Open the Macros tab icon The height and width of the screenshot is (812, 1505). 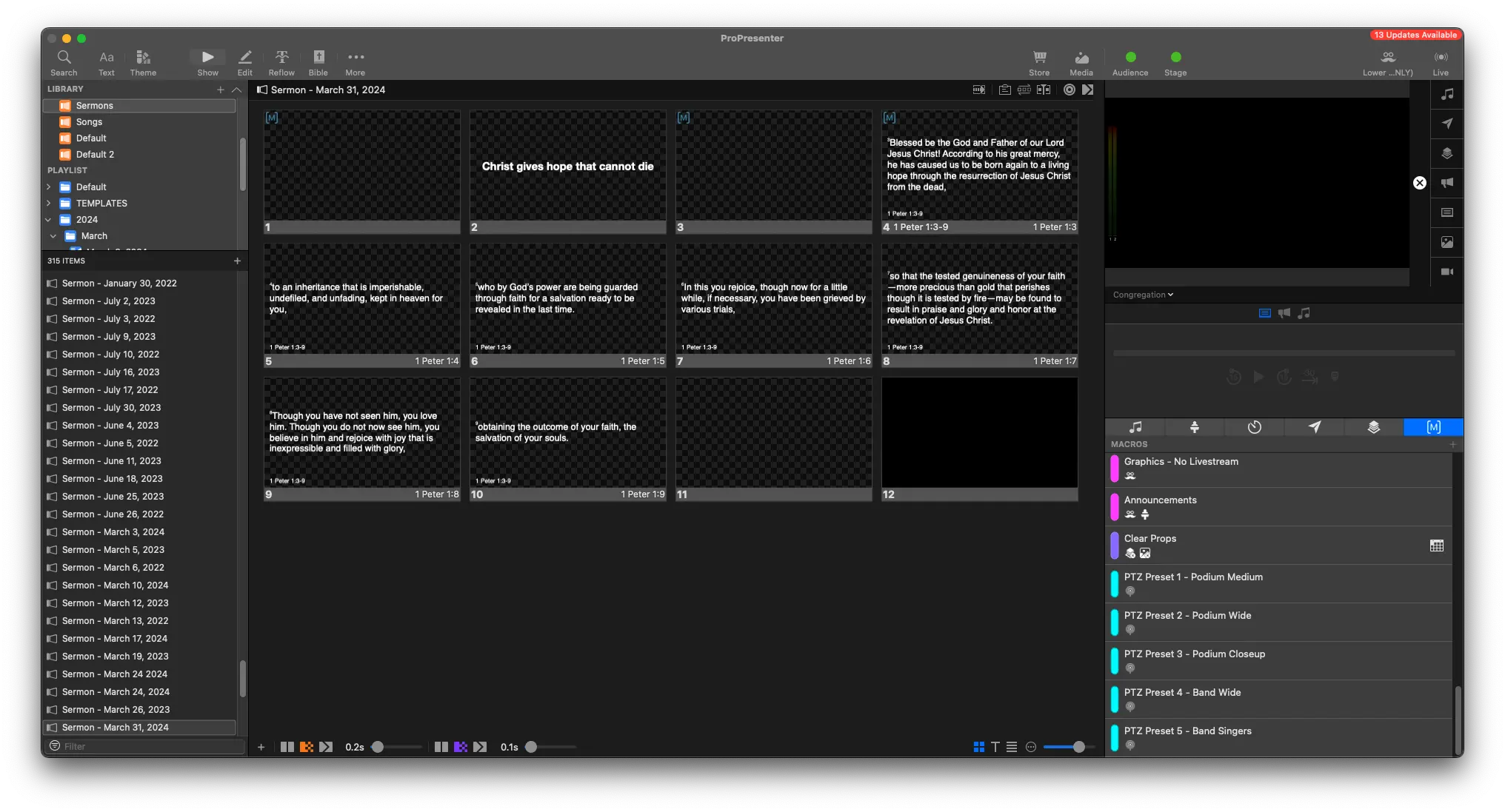click(x=1433, y=427)
